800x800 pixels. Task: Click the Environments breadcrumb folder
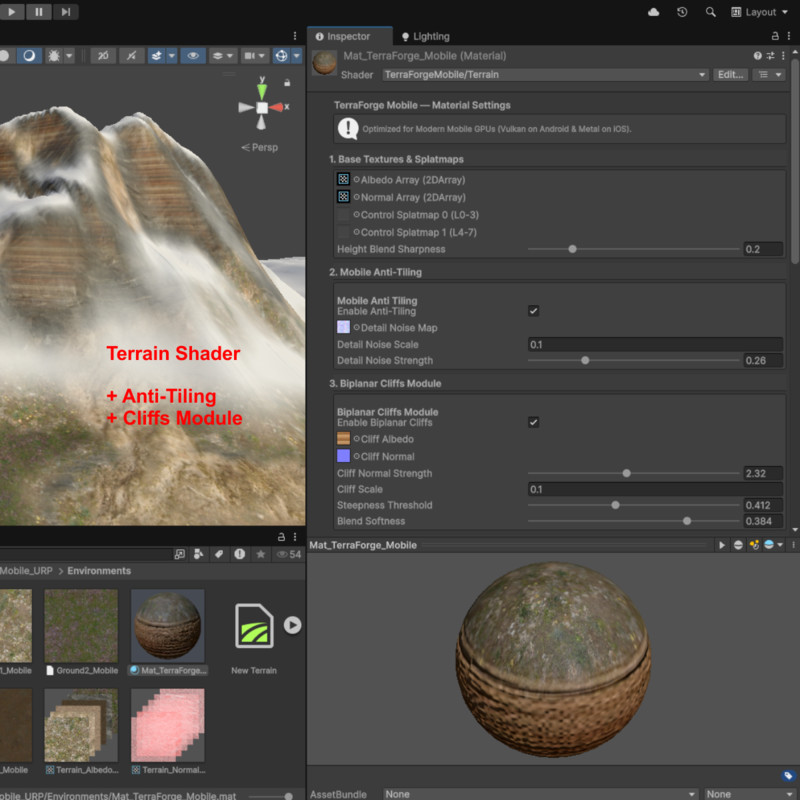coord(99,570)
